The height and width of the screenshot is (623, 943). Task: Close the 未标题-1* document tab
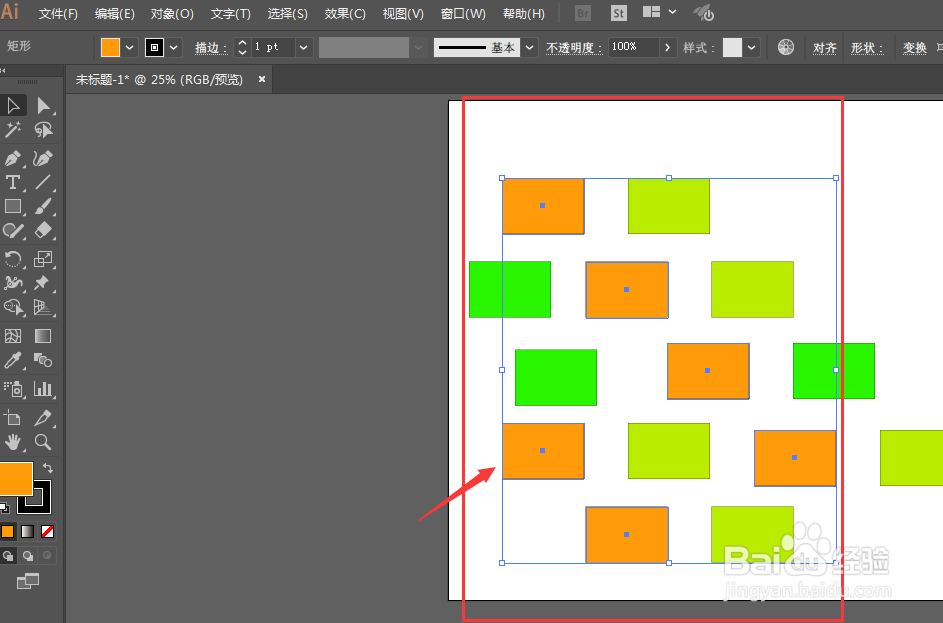262,79
